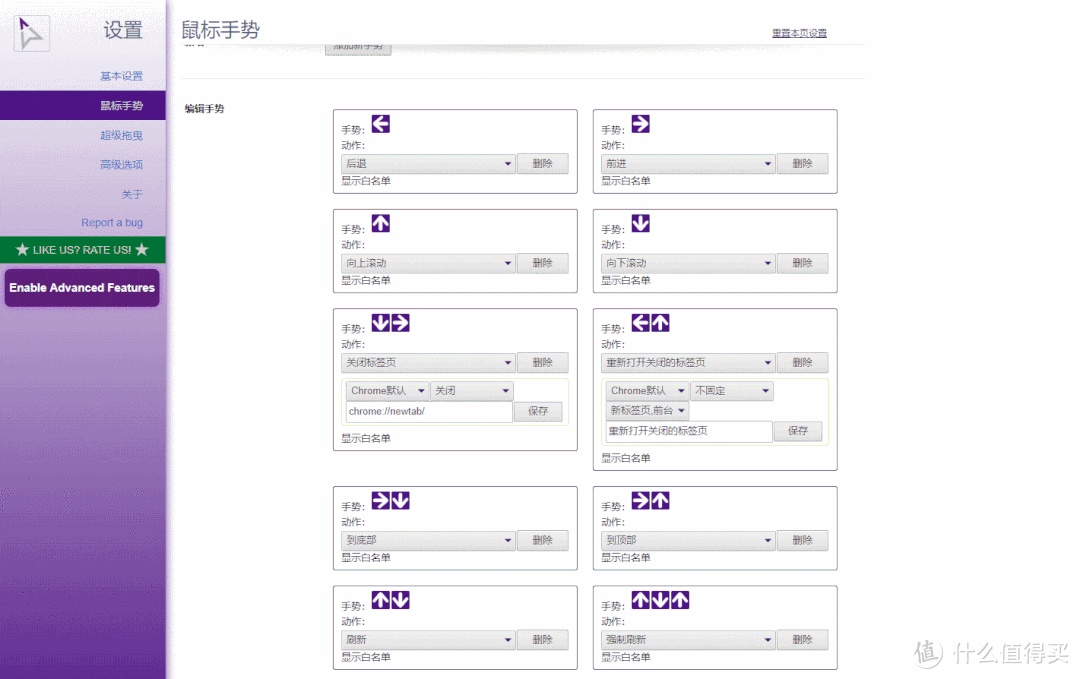Click the Report a bug link
The width and height of the screenshot is (1080, 679).
click(112, 223)
